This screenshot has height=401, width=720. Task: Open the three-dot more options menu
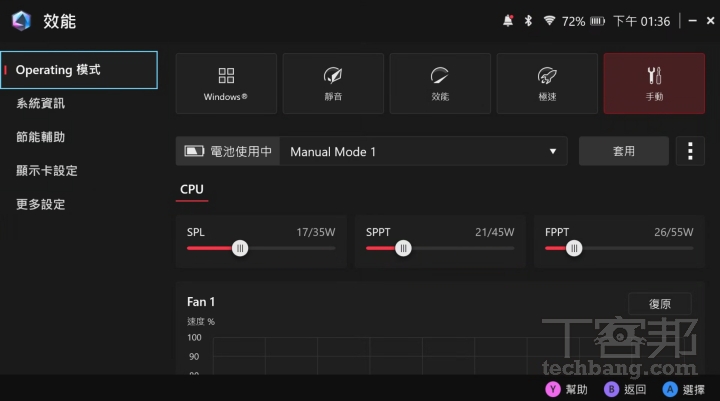(690, 151)
